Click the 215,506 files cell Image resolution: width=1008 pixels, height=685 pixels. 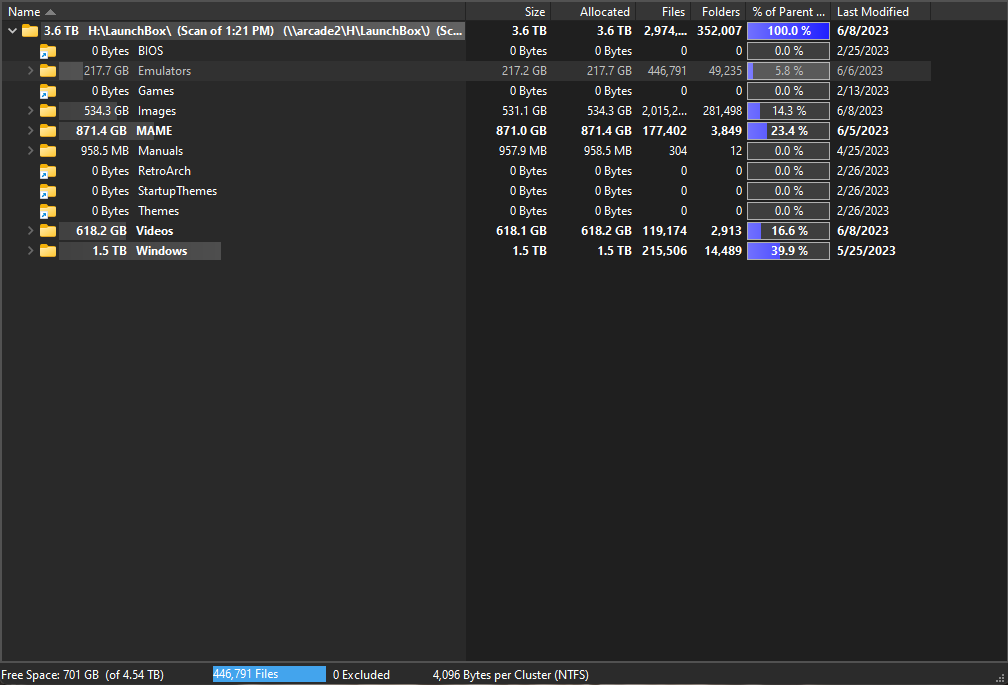[664, 251]
